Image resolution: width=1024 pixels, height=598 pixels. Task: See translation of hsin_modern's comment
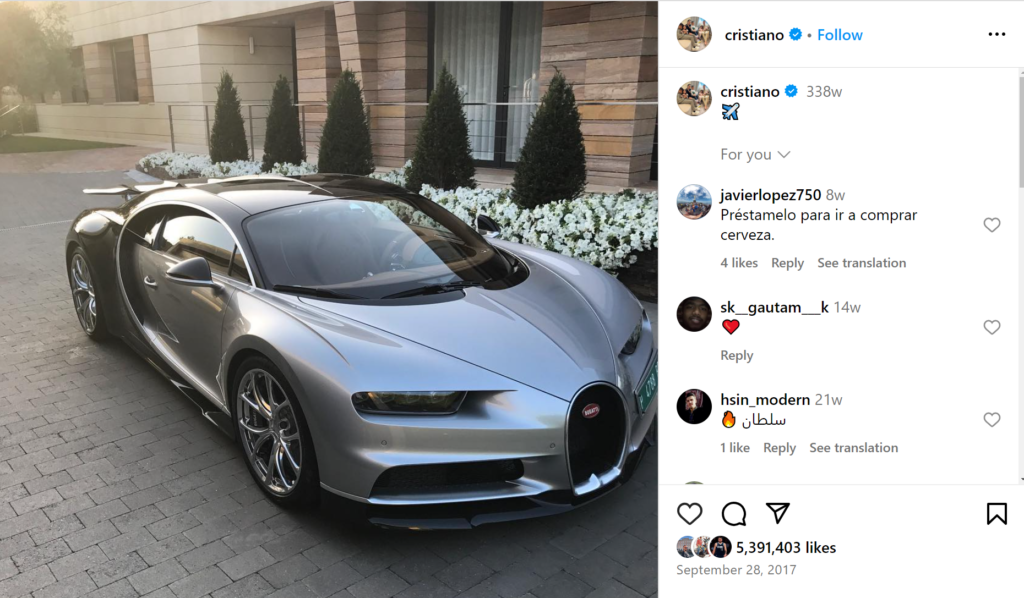click(854, 447)
